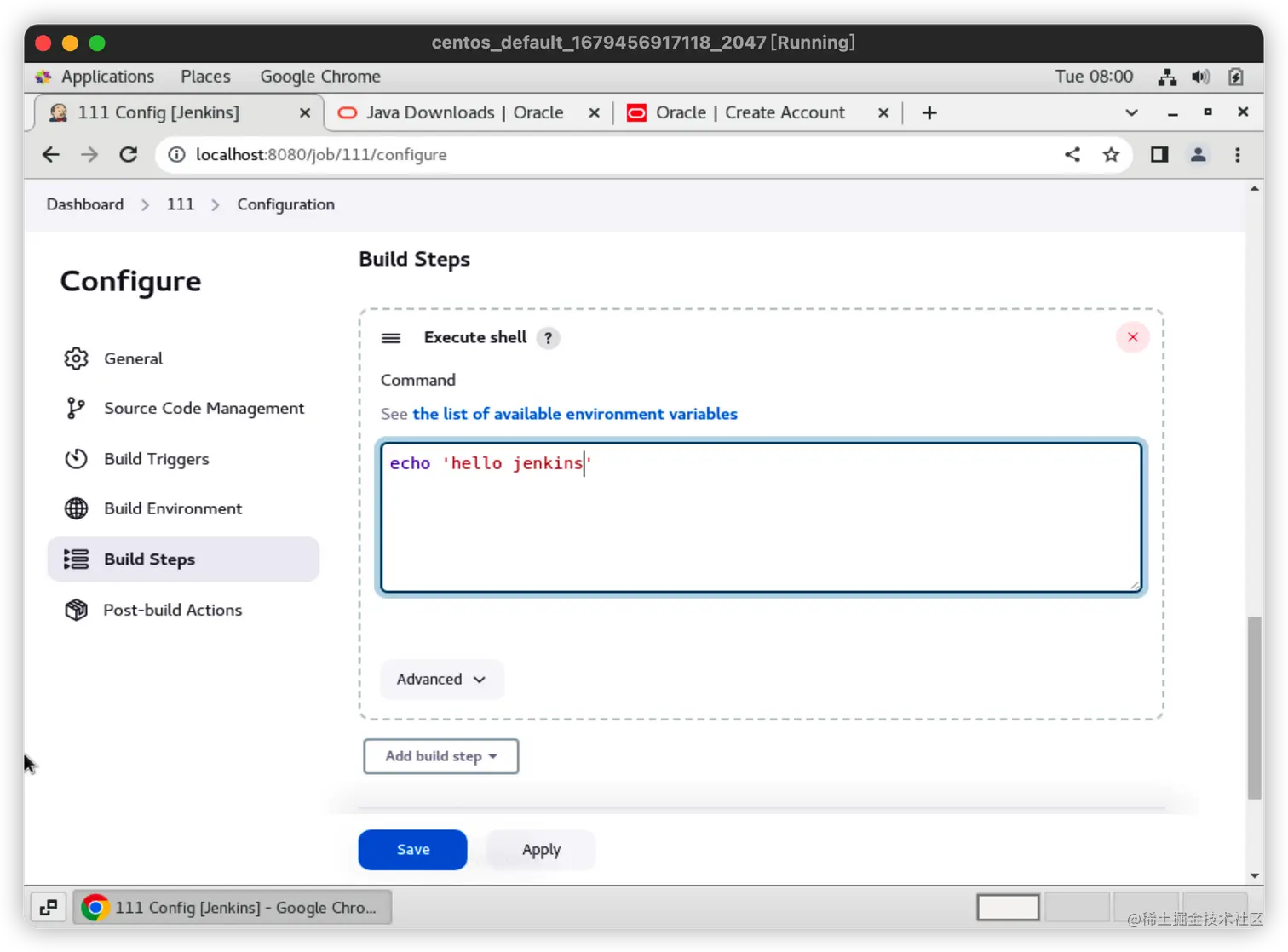Open the Add build step dropdown

point(441,756)
